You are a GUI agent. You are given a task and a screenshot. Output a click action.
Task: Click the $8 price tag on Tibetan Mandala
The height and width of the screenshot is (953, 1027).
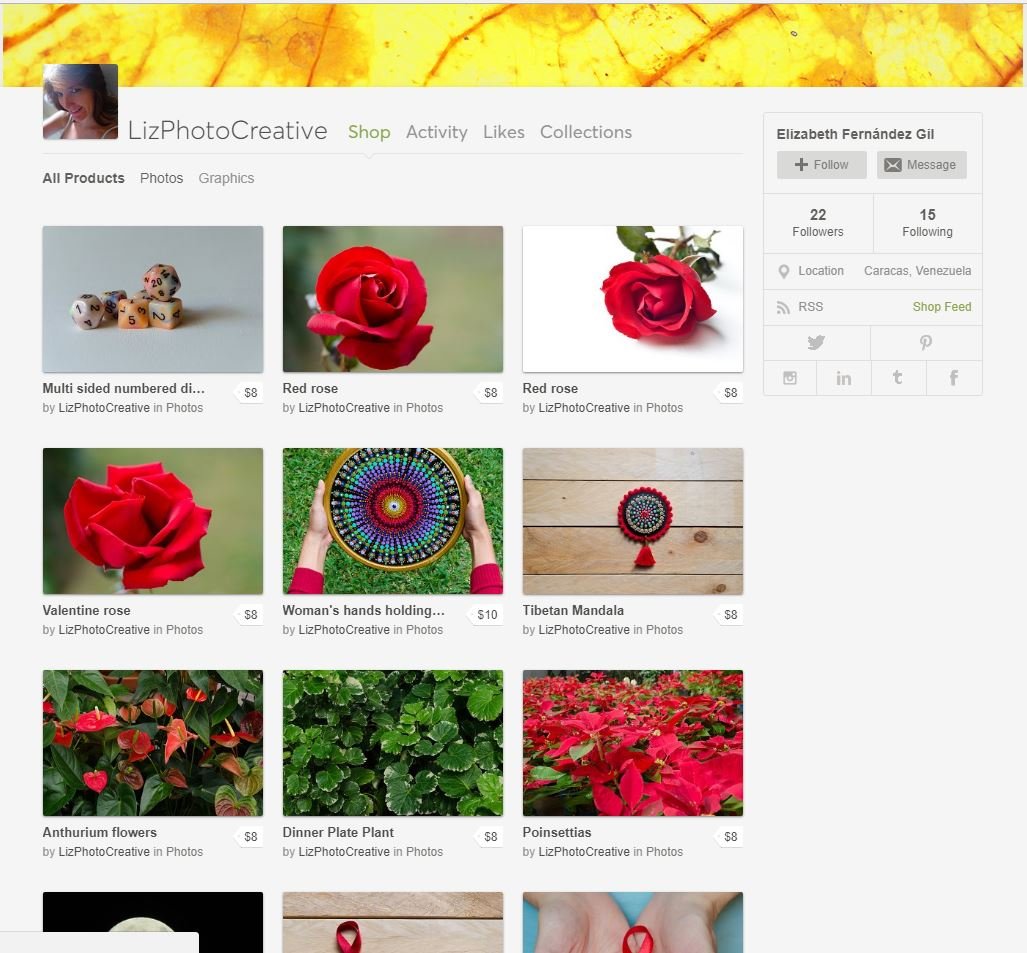[x=730, y=614]
